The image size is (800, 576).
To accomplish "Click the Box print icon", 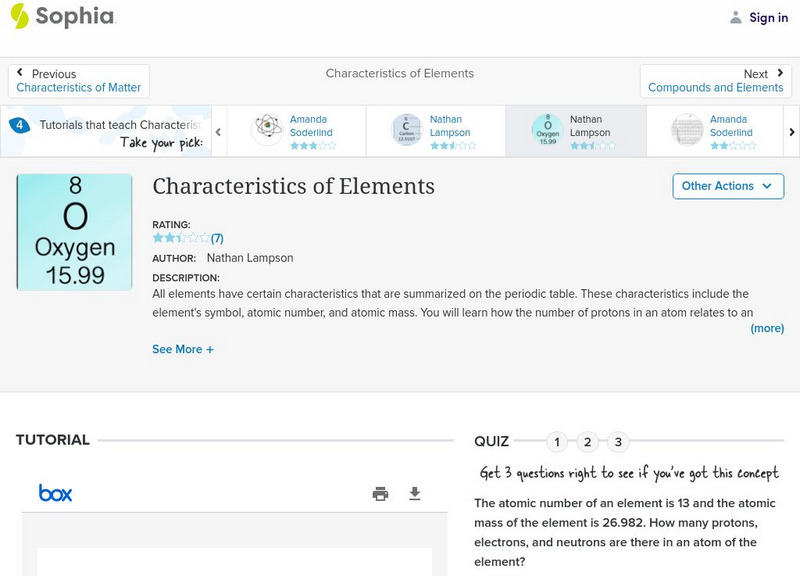I will pos(380,493).
